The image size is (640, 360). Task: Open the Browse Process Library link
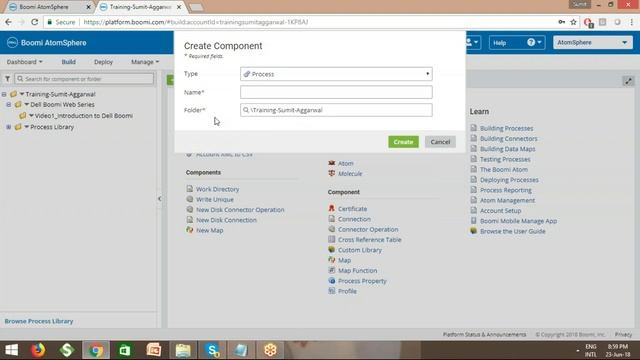pyautogui.click(x=39, y=321)
